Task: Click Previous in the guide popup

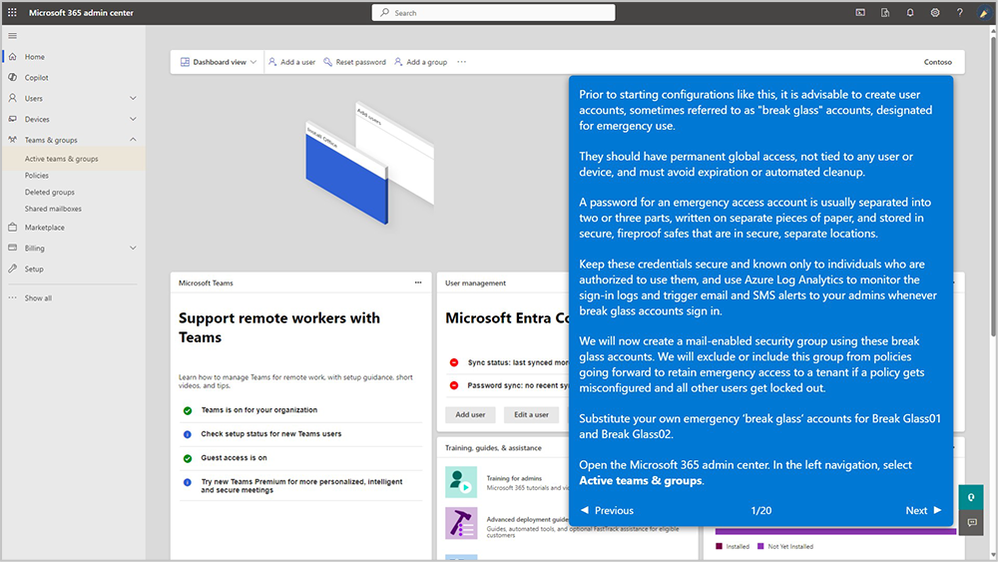Action: click(607, 510)
